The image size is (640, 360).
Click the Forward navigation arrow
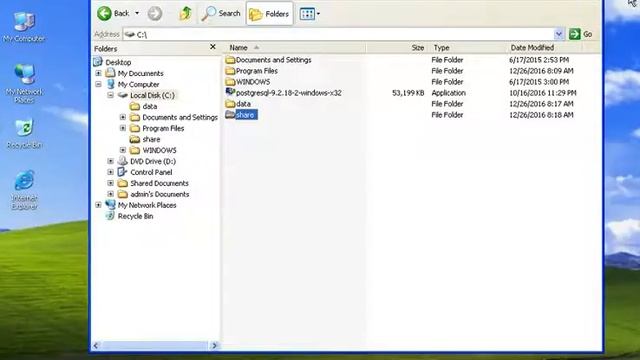[155, 13]
